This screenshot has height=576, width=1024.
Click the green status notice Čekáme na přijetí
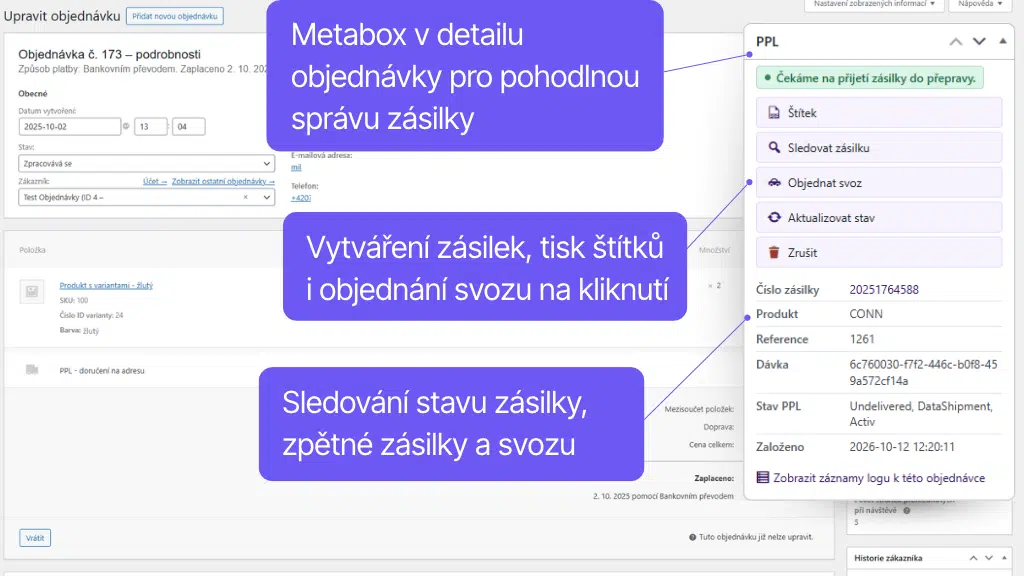coord(870,78)
